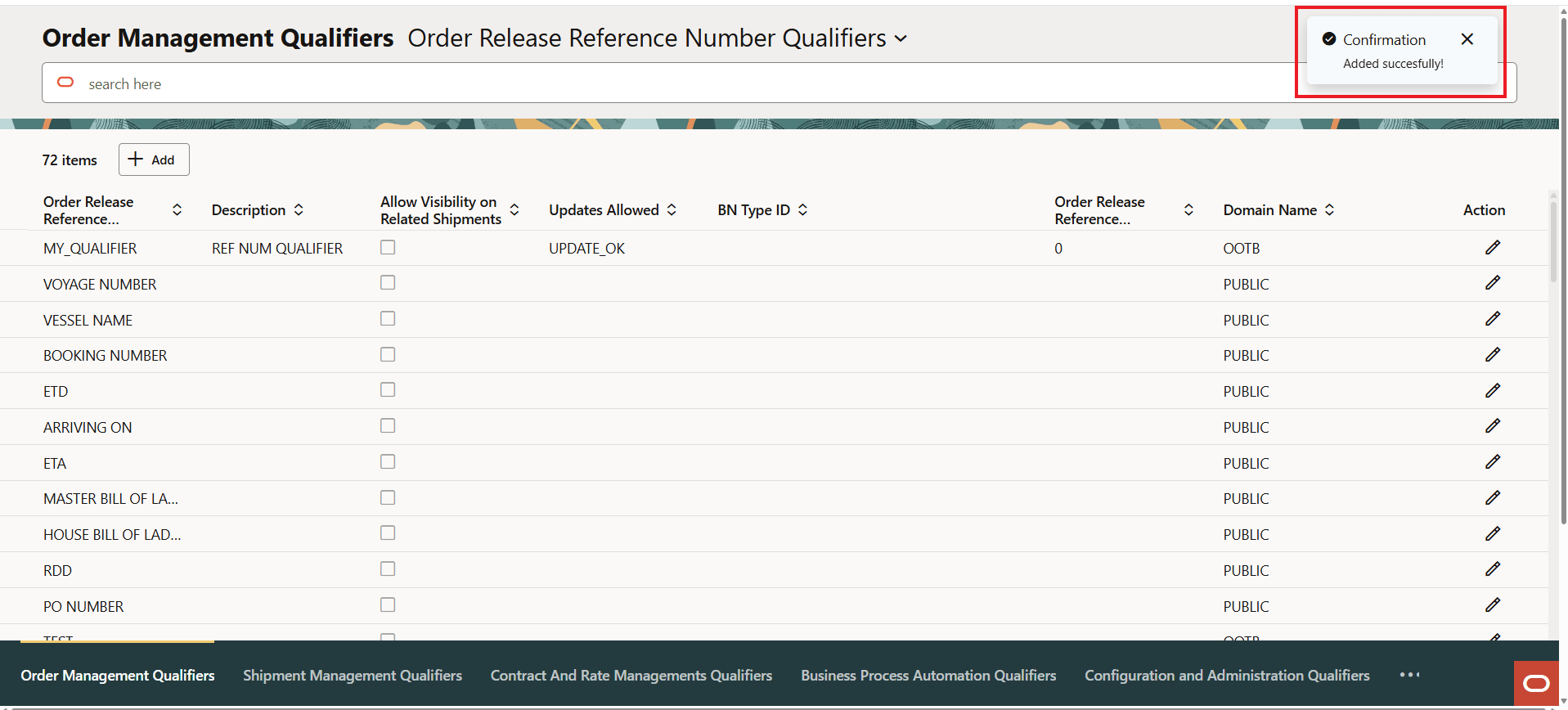
Task: Open Configuration and Administration Qualifiers tab
Action: 1227,676
